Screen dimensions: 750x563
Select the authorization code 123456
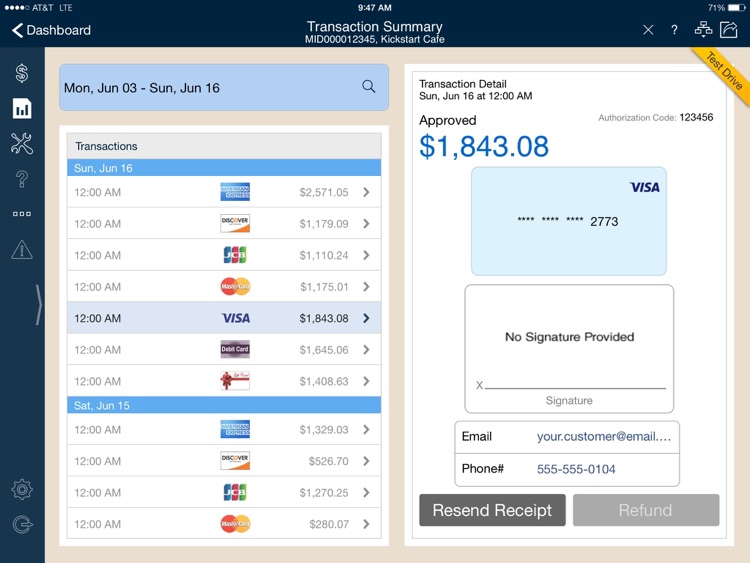[696, 118]
